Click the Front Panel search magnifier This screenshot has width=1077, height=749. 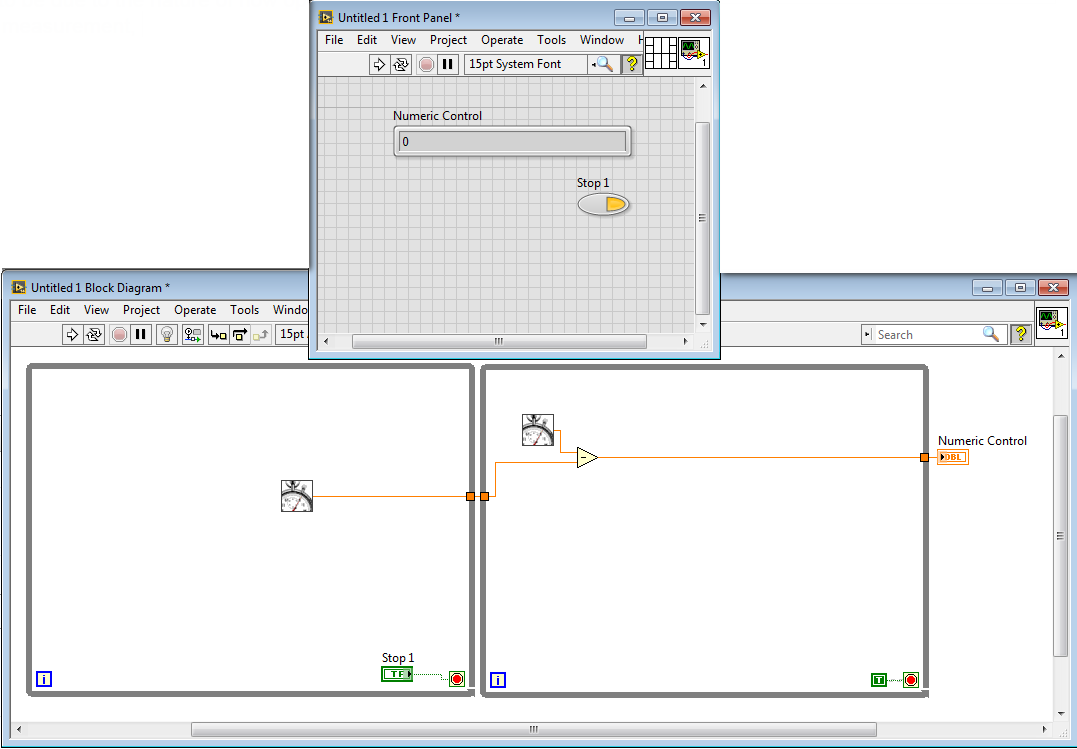(x=603, y=64)
